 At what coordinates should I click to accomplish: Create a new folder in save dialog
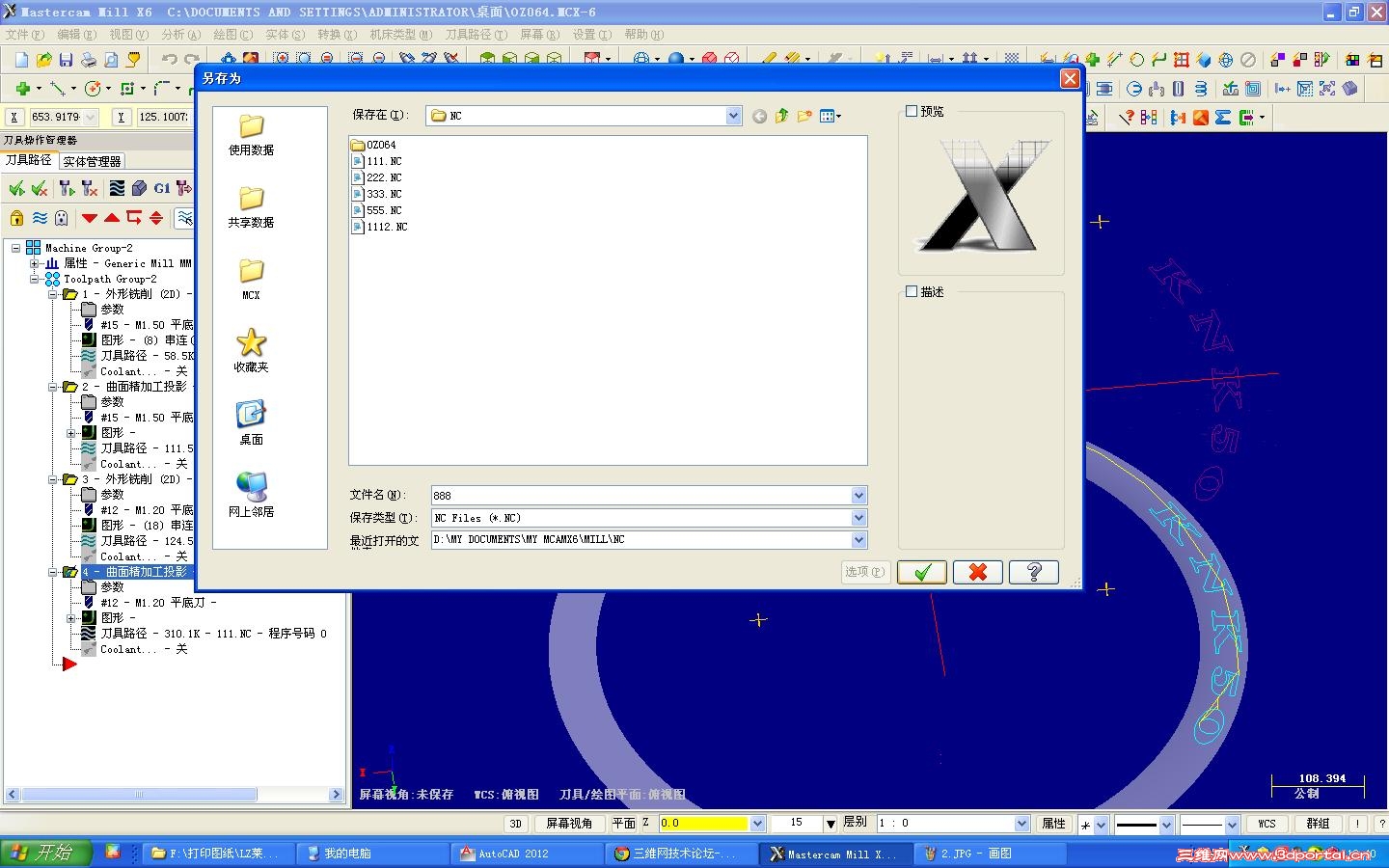click(x=804, y=116)
